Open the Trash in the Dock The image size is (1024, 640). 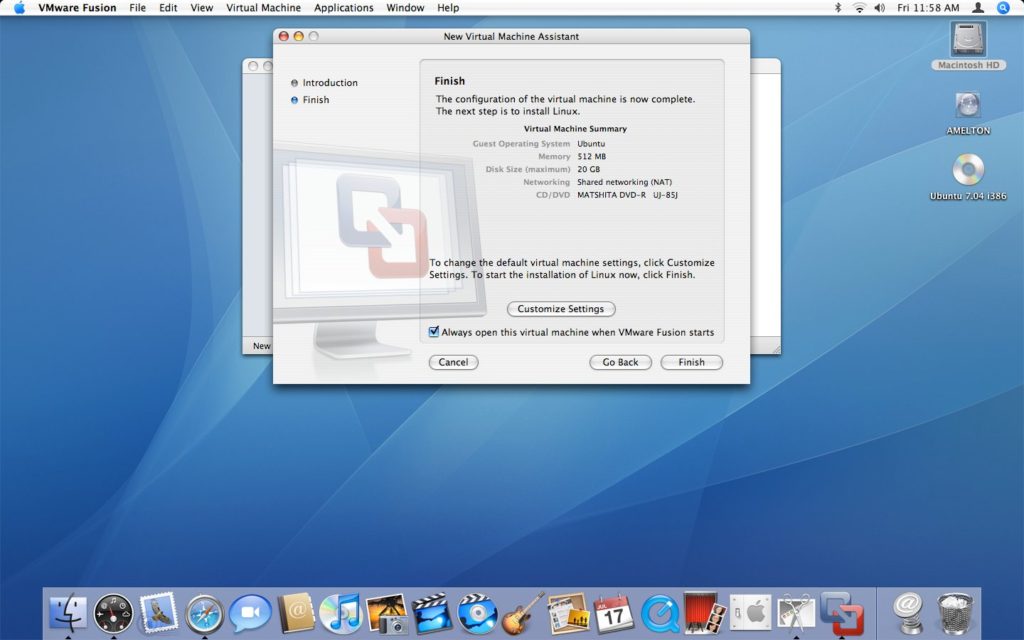click(x=954, y=613)
